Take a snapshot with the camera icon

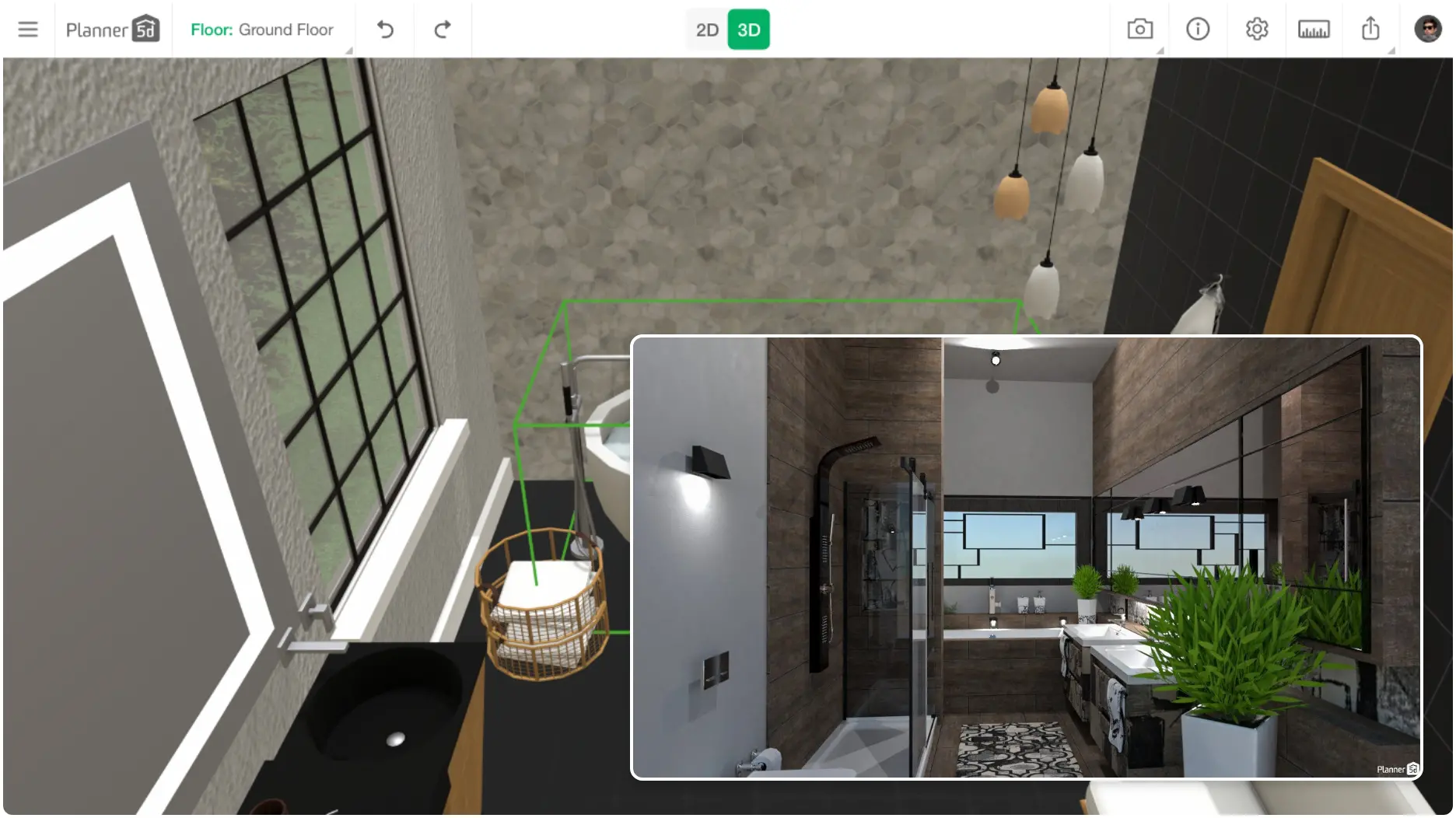pos(1139,30)
